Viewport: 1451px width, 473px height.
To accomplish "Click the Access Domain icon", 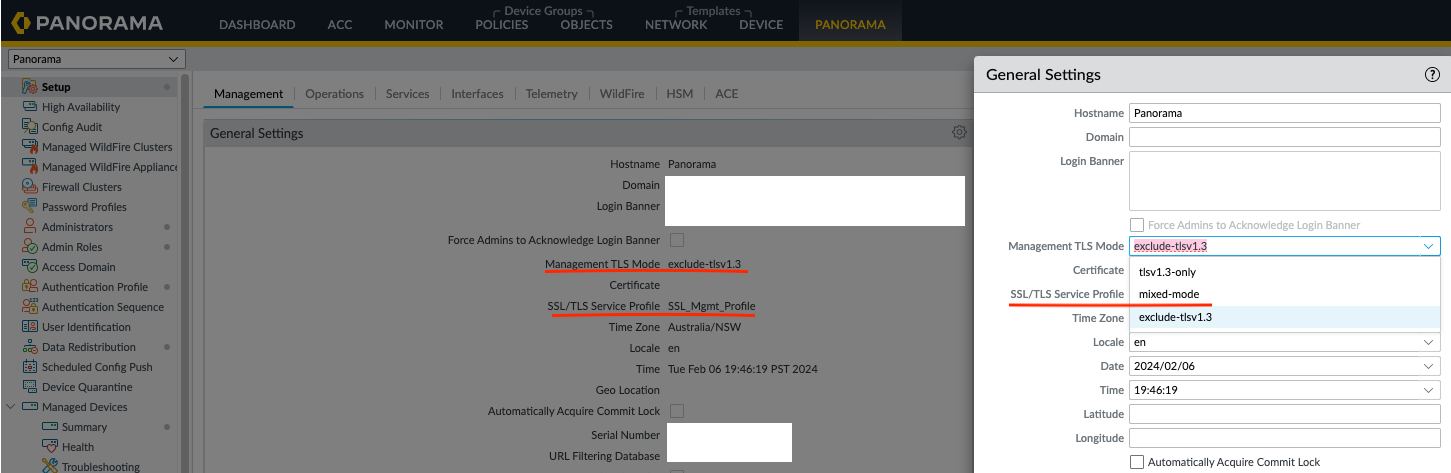I will point(30,267).
